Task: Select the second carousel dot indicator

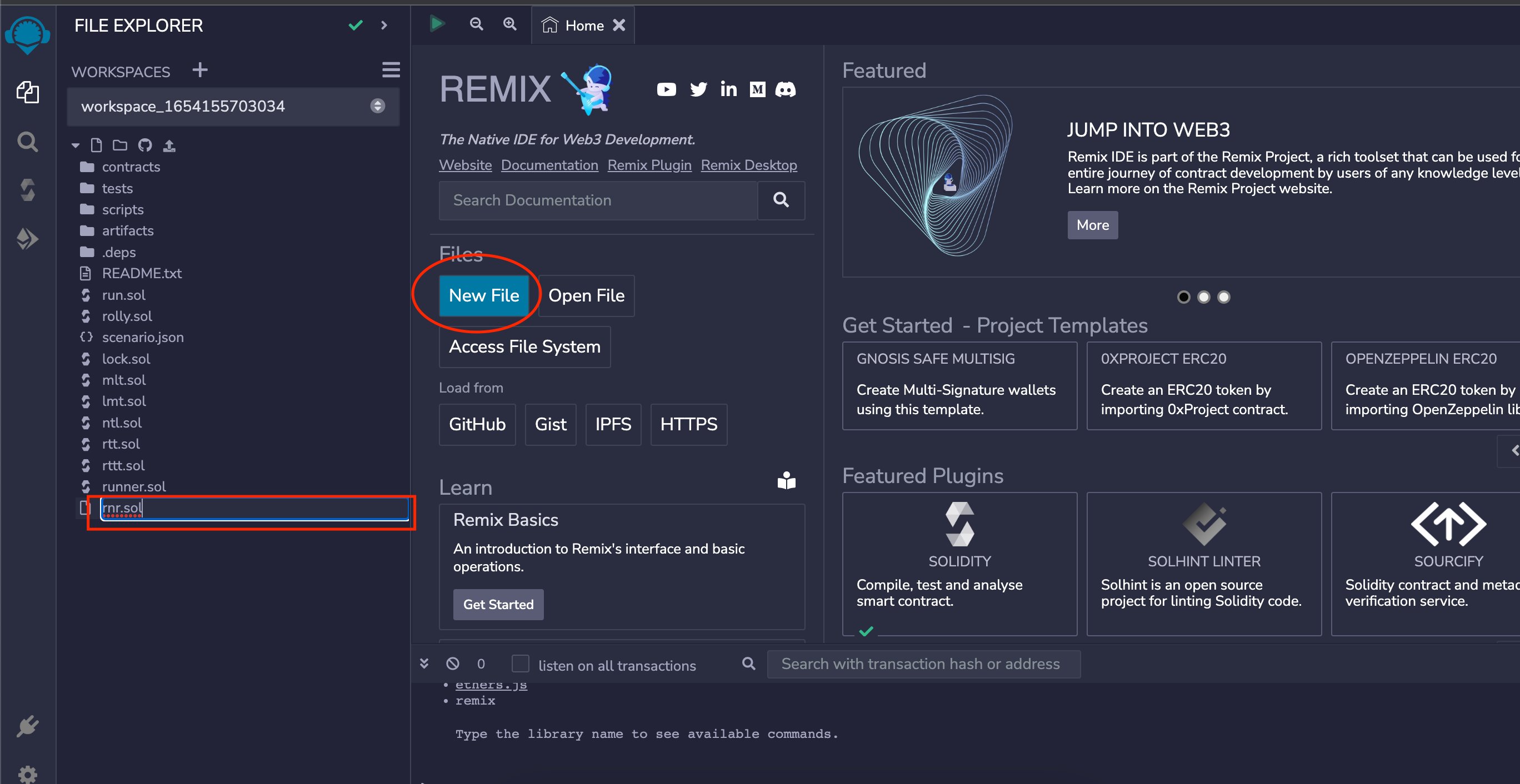Action: pyautogui.click(x=1204, y=296)
